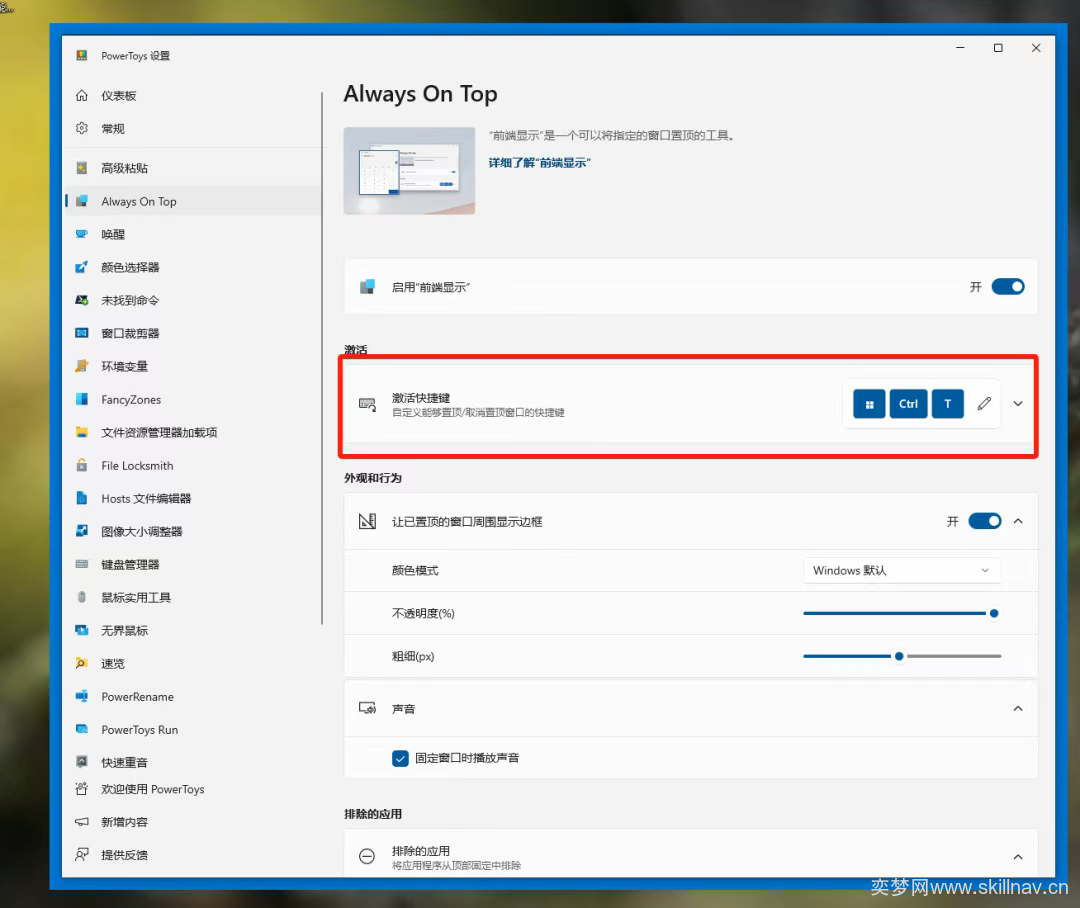Open the 颜色模式 Windows 默认 dropdown
The height and width of the screenshot is (908, 1080).
coord(902,570)
